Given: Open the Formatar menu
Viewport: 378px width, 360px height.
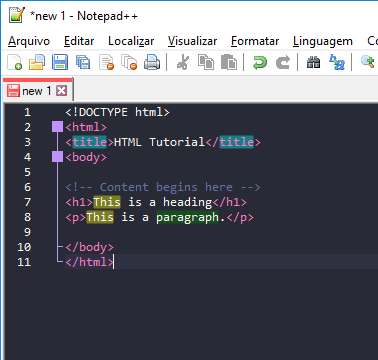Looking at the screenshot, I should click(x=255, y=41).
